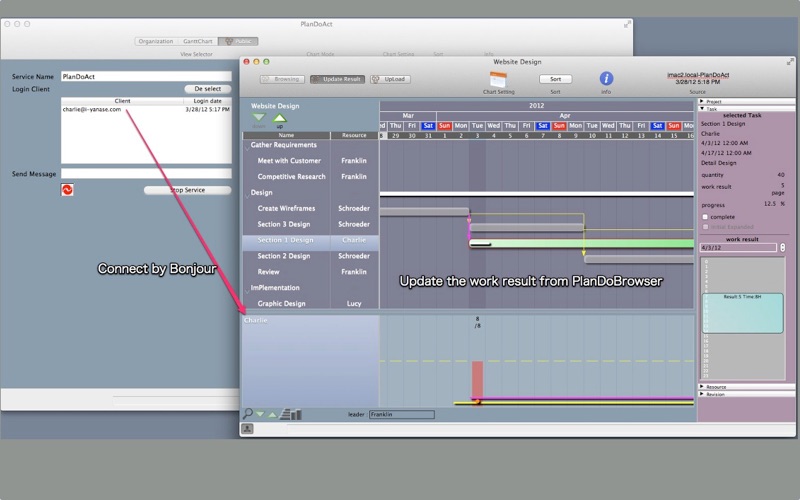Screen dimensions: 800x500
Task: Switch to the Organization view tab
Action: [x=156, y=41]
